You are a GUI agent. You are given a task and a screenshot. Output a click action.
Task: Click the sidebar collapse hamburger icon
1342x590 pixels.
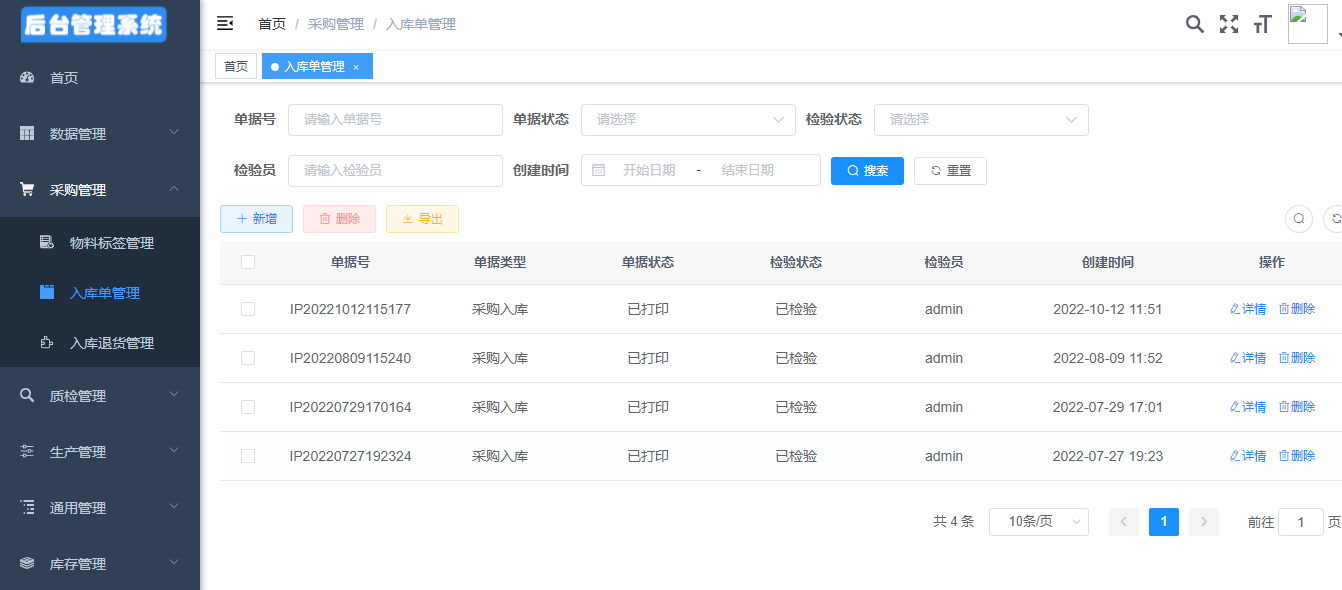point(225,24)
